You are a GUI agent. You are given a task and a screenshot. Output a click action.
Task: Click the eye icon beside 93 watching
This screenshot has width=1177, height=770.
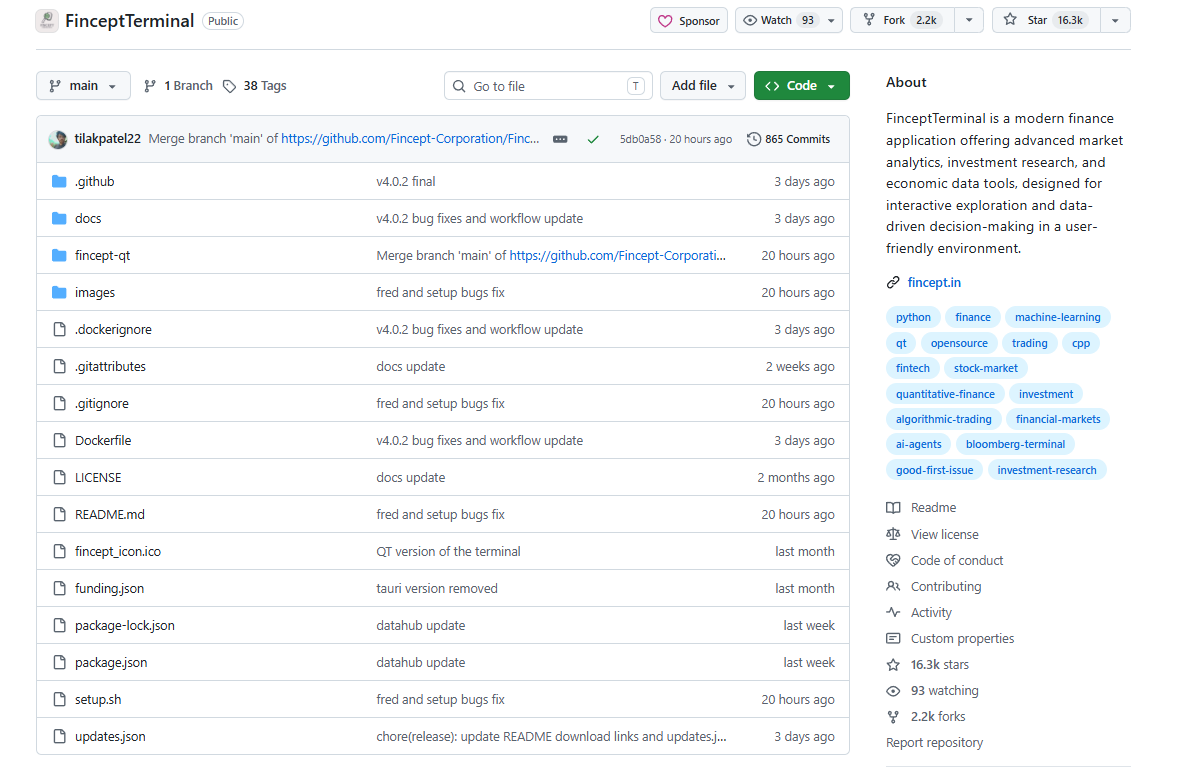coord(893,690)
